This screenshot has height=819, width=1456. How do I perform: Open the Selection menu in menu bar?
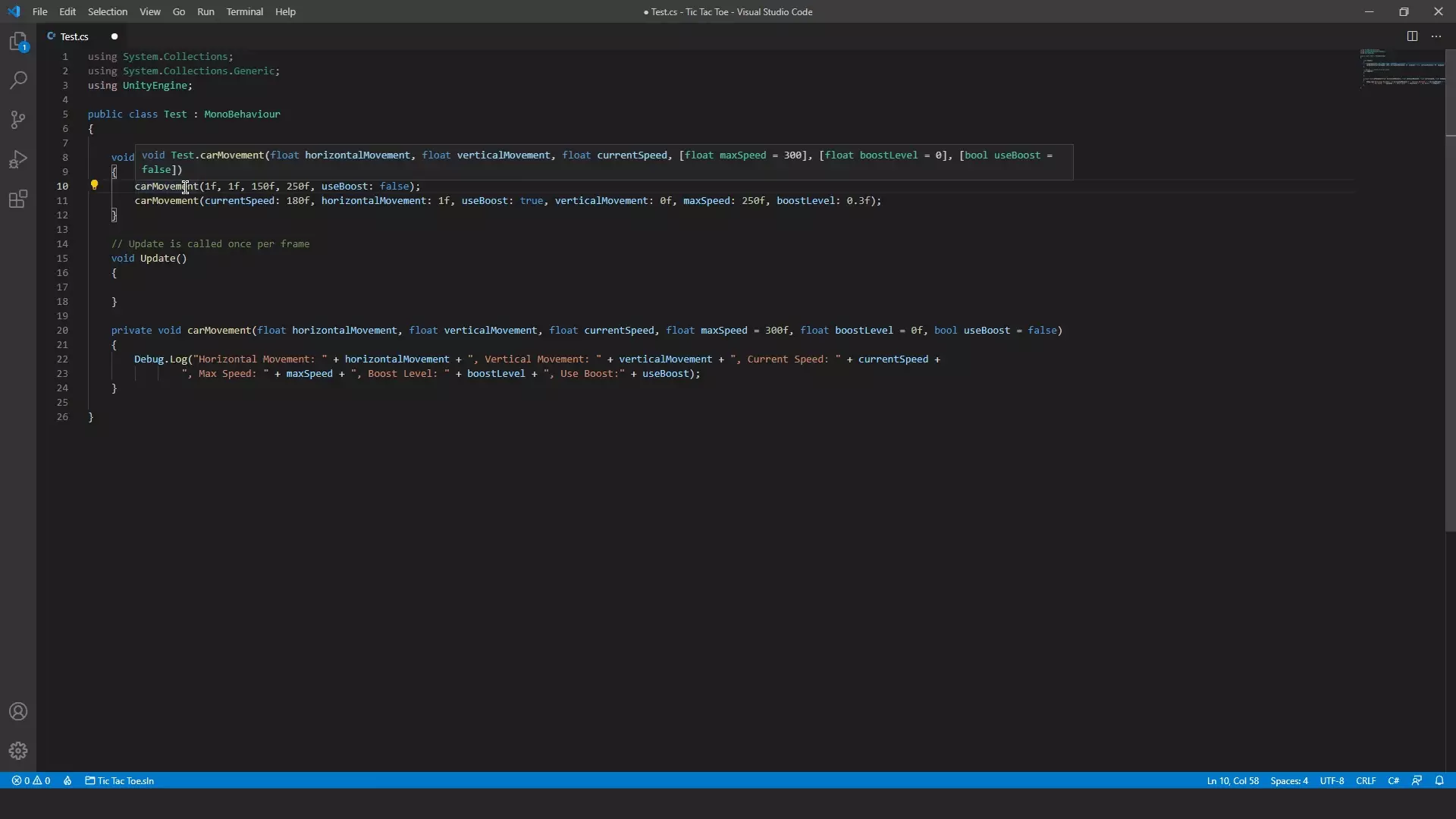(x=107, y=11)
